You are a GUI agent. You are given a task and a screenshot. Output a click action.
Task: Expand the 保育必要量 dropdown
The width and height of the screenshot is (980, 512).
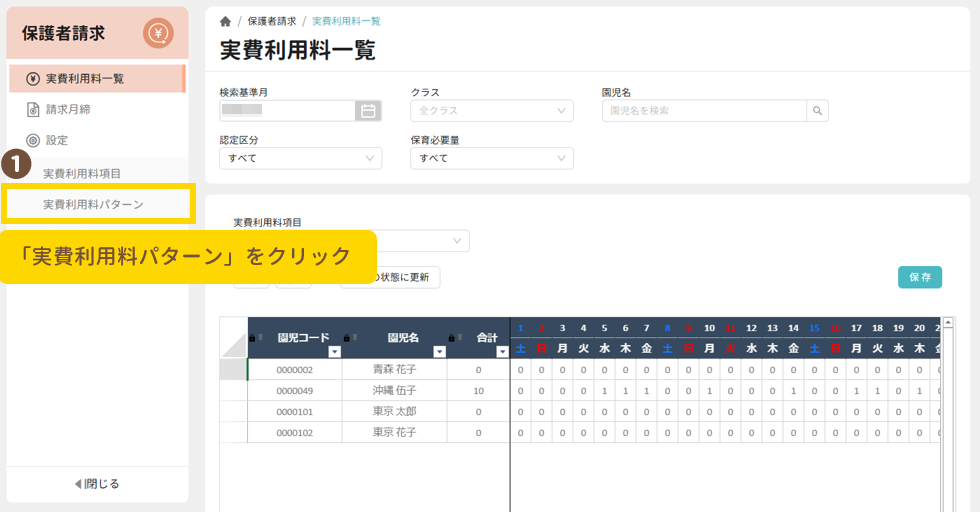pyautogui.click(x=492, y=158)
